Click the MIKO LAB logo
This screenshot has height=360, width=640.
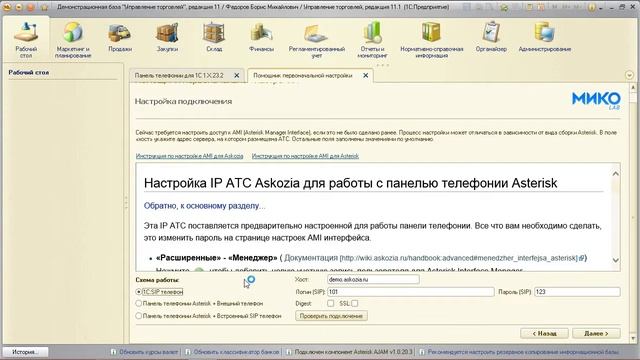tap(596, 100)
